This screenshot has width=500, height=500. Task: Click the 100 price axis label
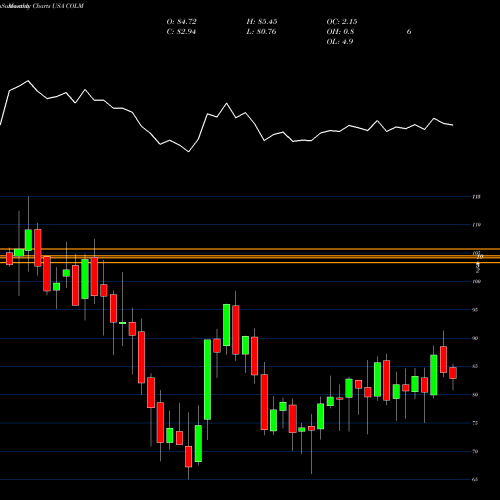point(476,282)
